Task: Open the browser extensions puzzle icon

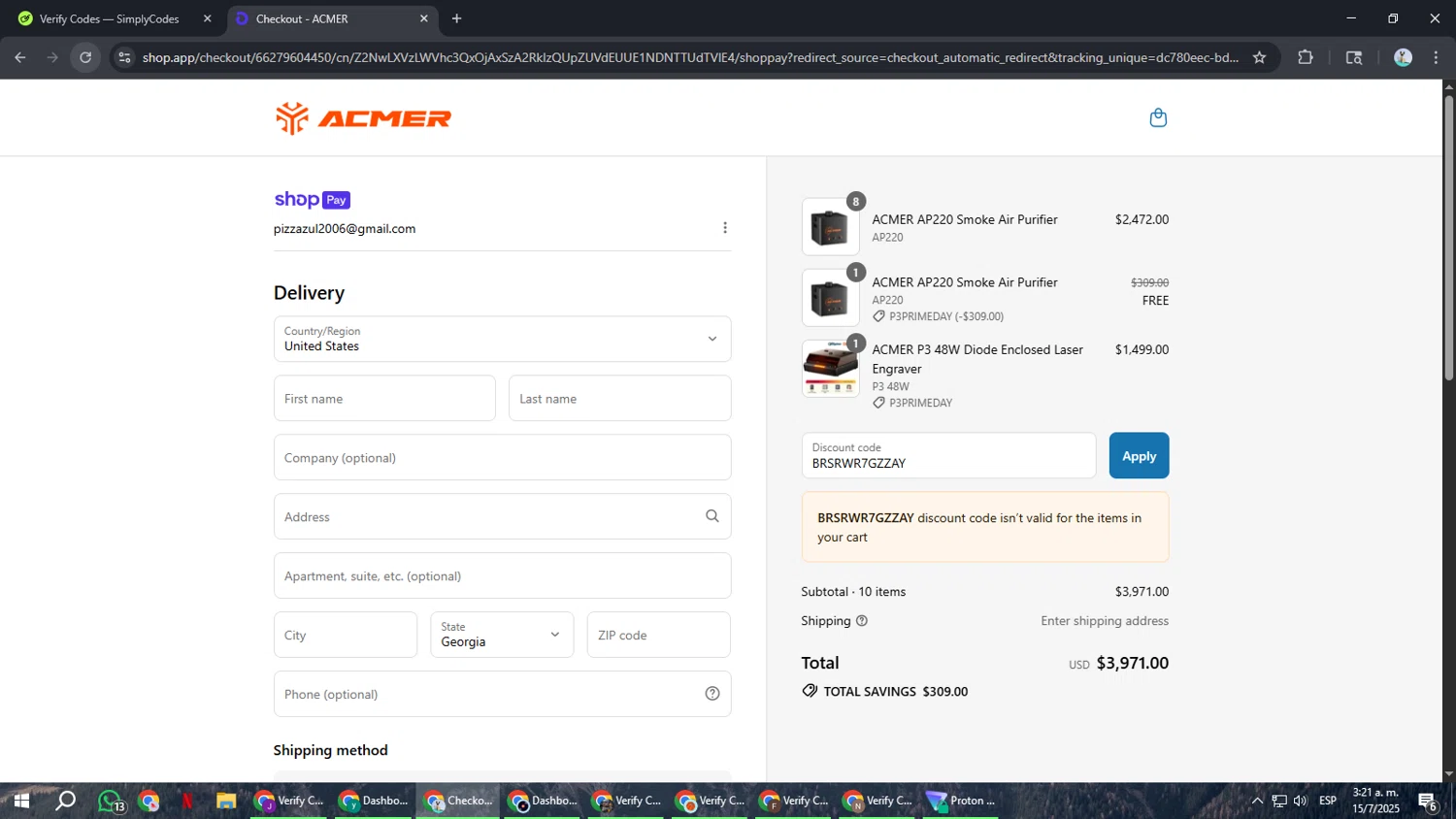Action: tap(1305, 57)
